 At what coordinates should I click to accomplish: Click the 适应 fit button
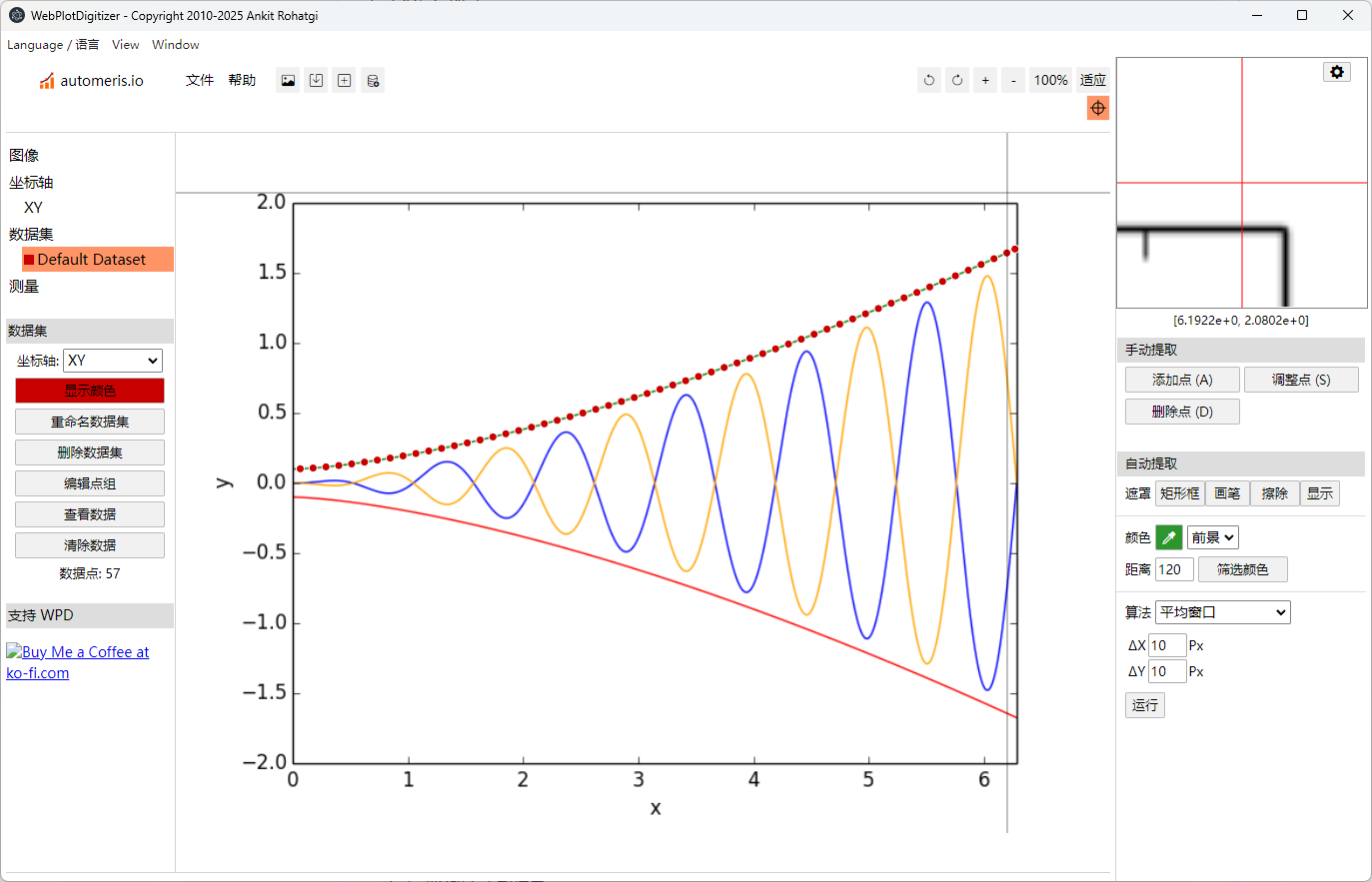(1093, 81)
